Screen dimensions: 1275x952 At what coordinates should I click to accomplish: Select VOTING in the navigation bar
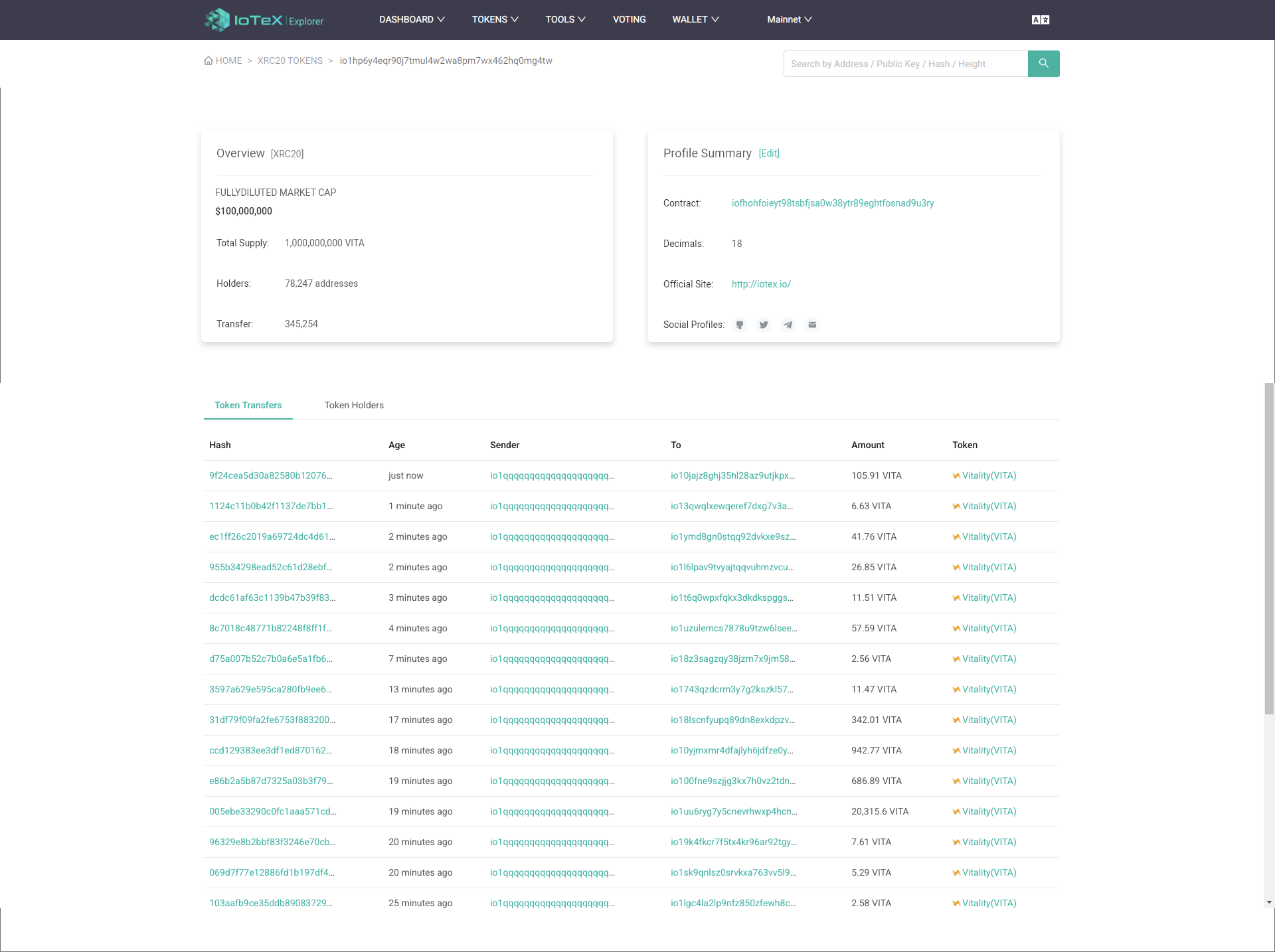point(628,19)
